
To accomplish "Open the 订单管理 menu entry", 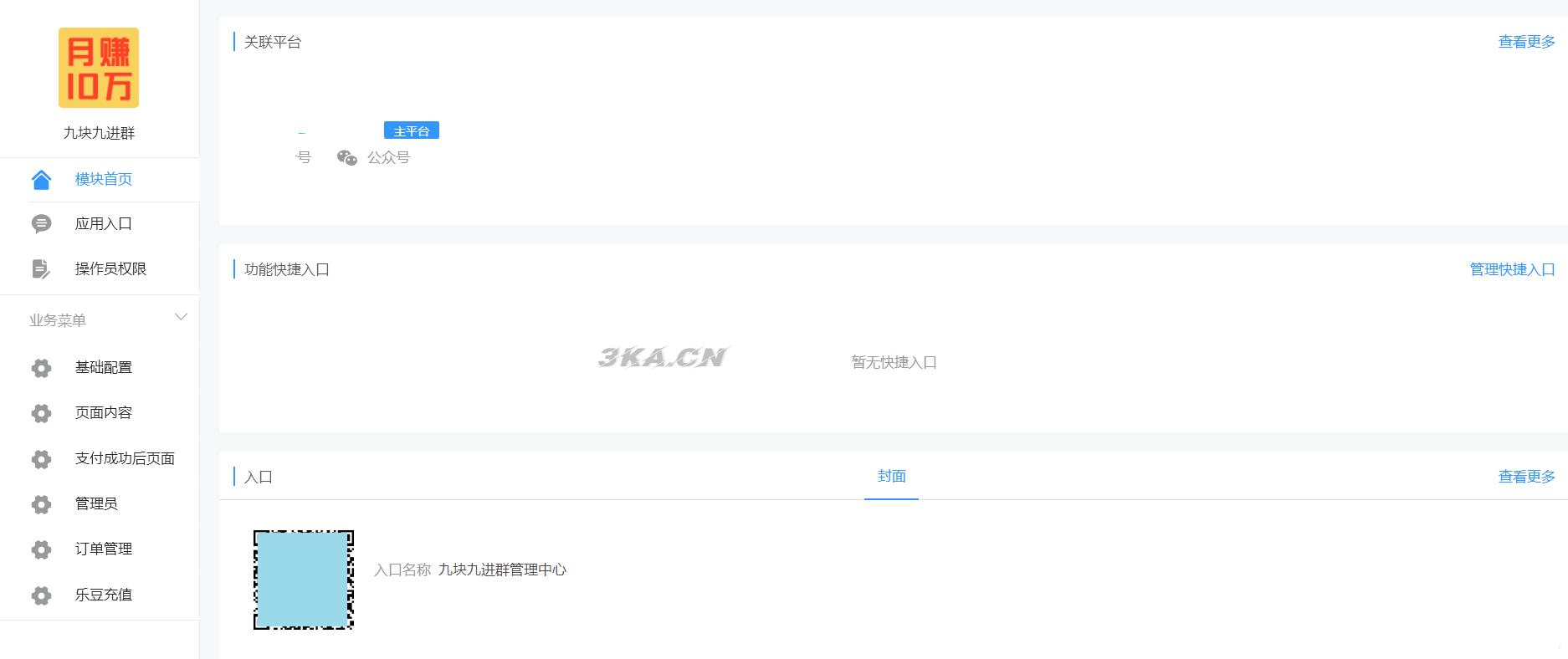I will click(104, 549).
